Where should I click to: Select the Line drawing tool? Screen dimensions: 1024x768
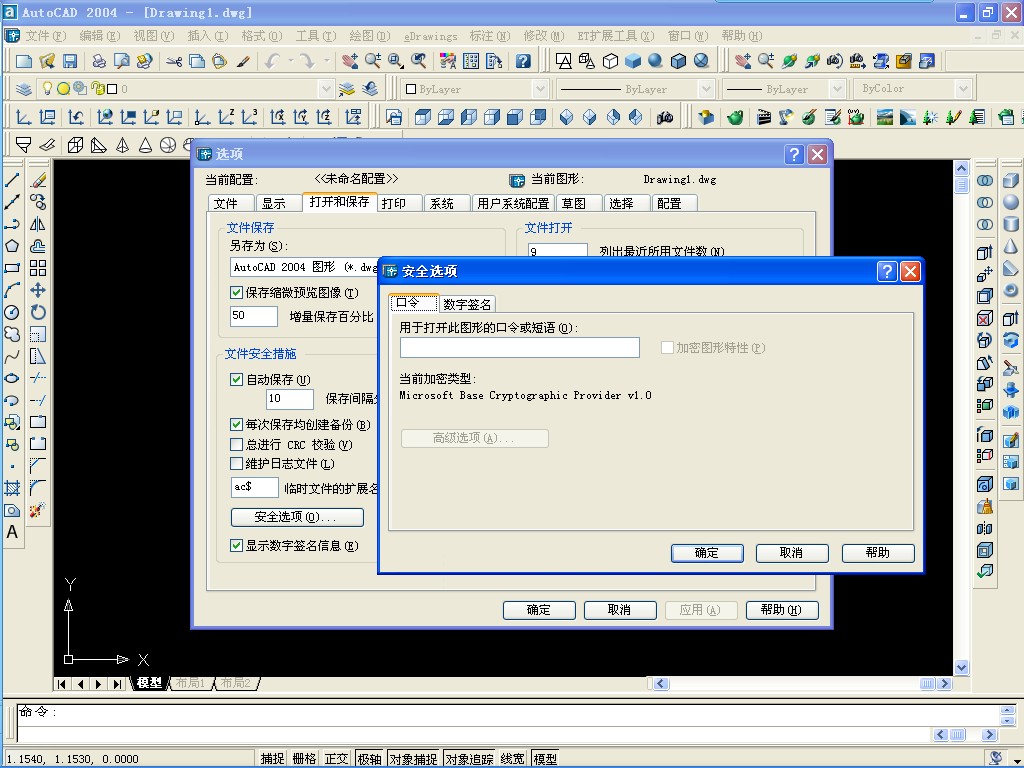[x=12, y=180]
